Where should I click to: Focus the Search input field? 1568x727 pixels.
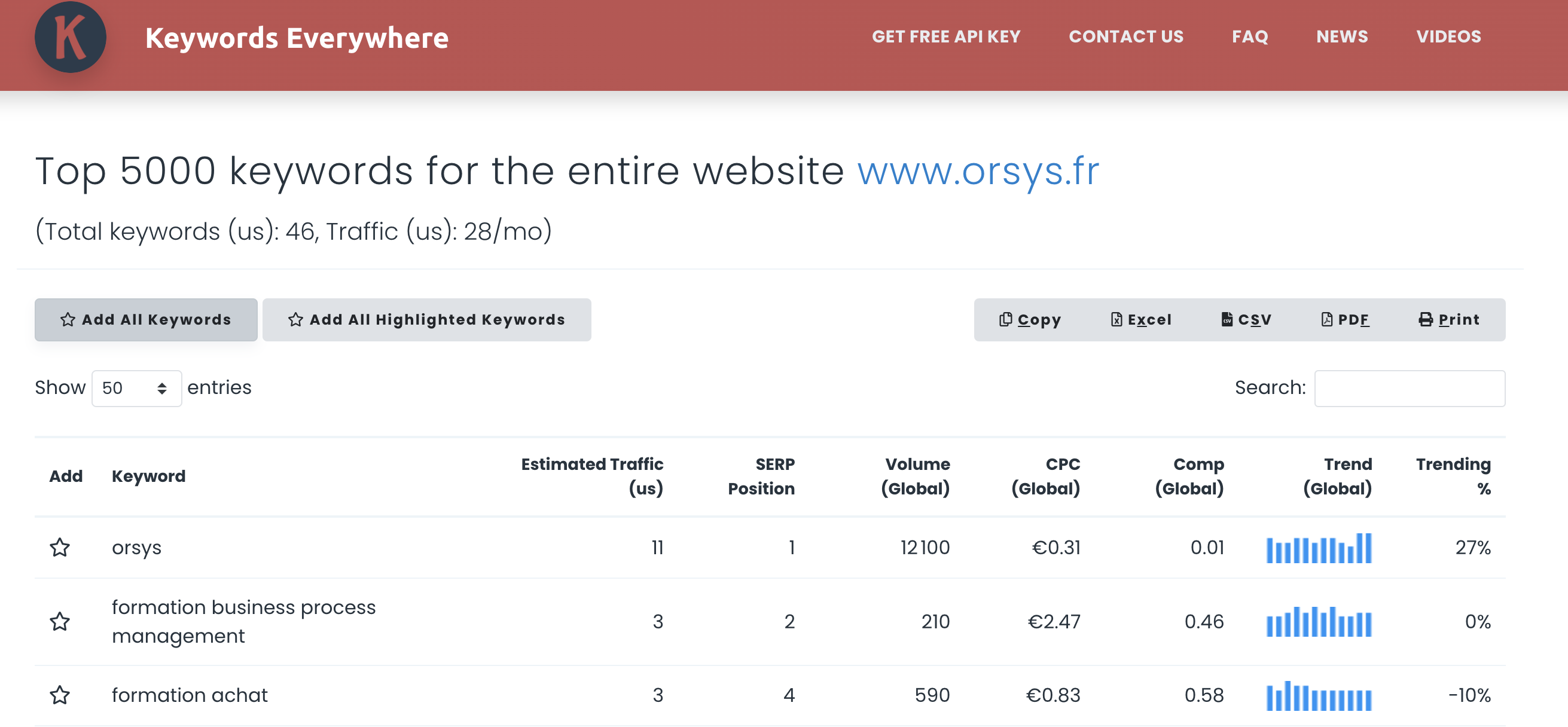point(1410,388)
